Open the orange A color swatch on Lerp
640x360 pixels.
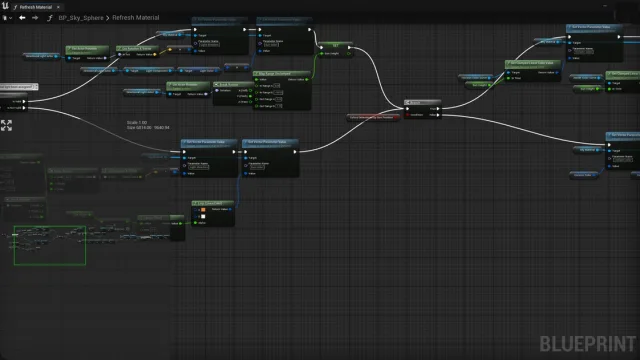click(x=203, y=210)
